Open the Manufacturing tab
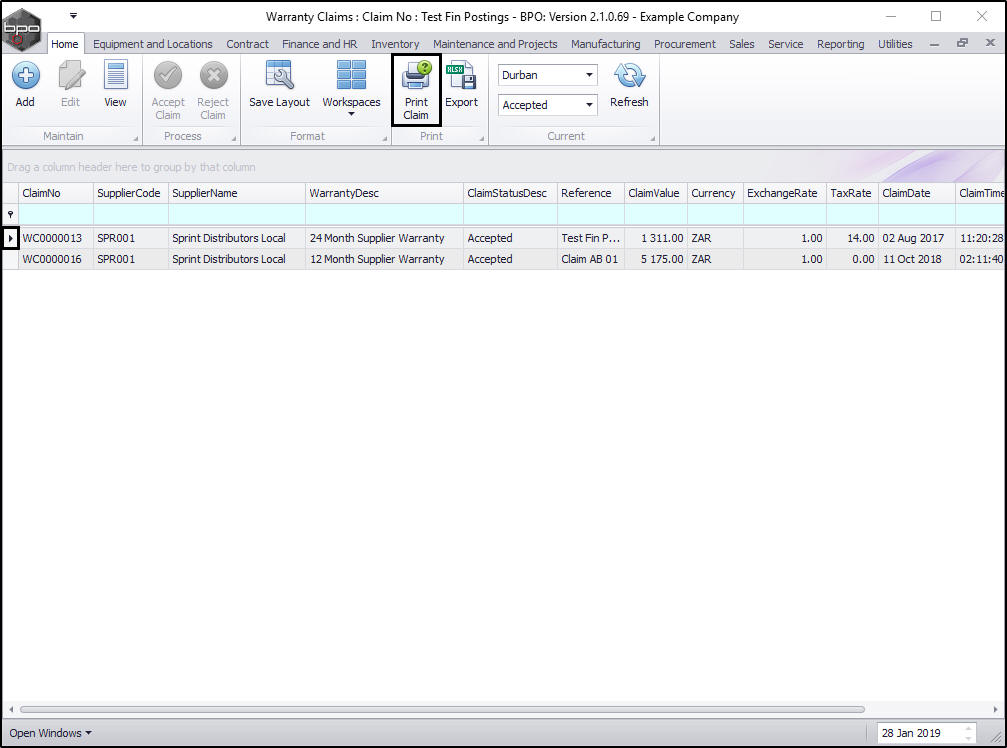Viewport: 1007px width, 748px height. pyautogui.click(x=606, y=44)
